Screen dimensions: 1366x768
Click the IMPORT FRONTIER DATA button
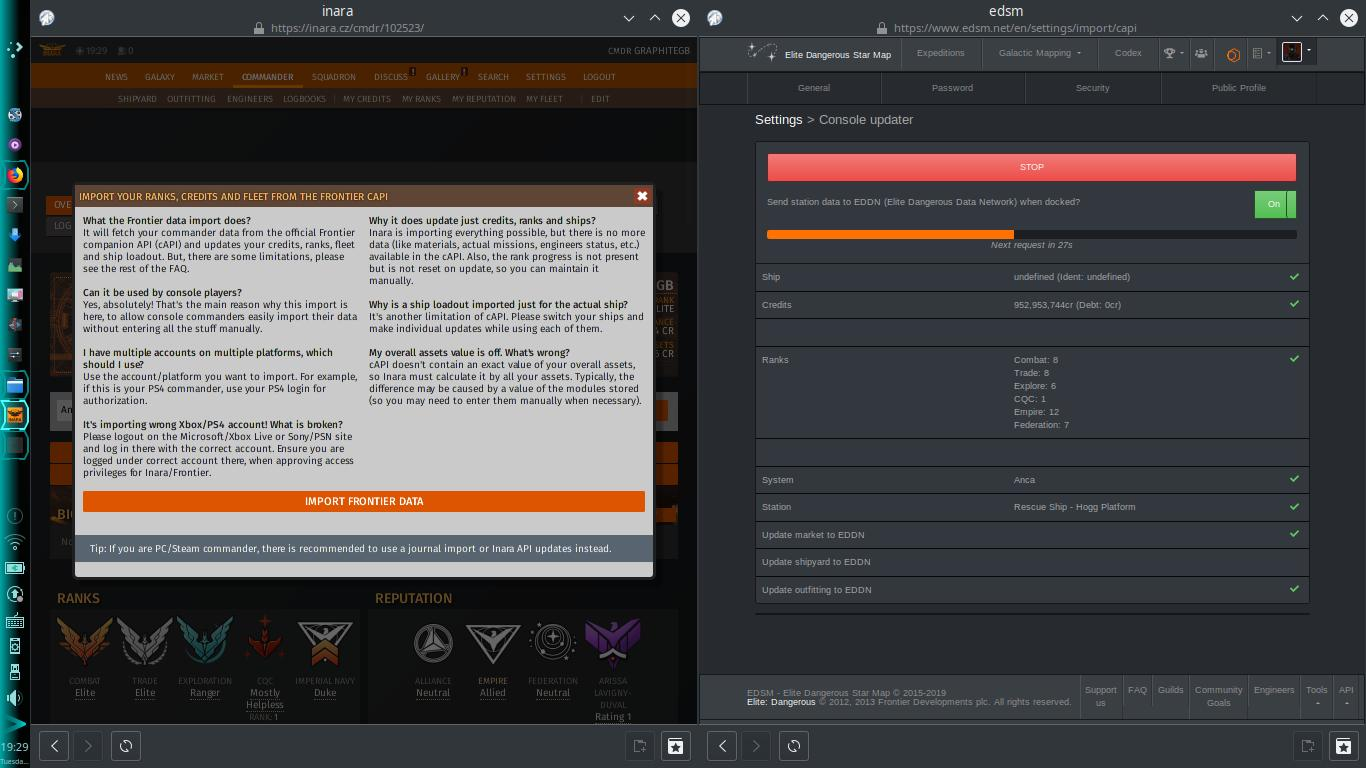tap(364, 501)
